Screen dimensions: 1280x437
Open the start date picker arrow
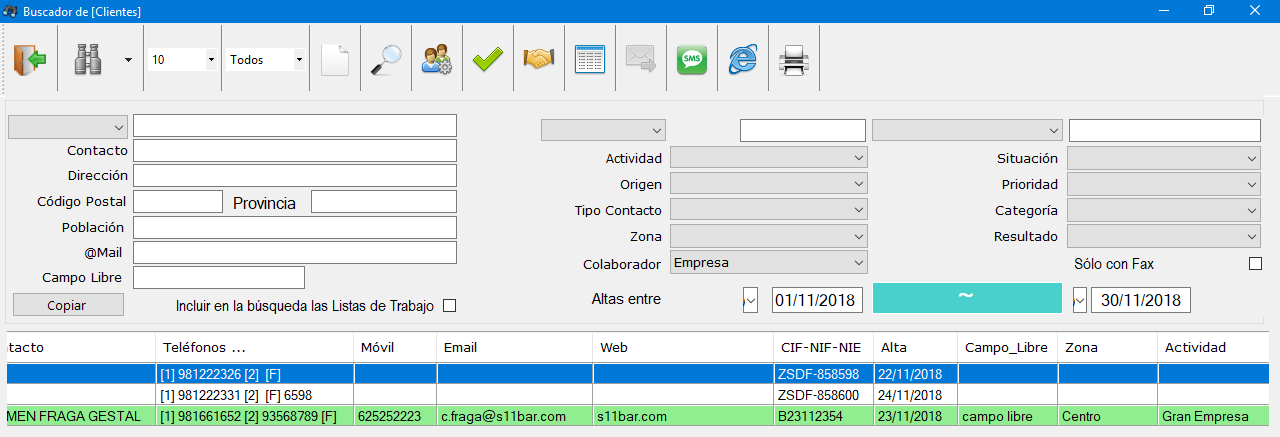tap(750, 299)
